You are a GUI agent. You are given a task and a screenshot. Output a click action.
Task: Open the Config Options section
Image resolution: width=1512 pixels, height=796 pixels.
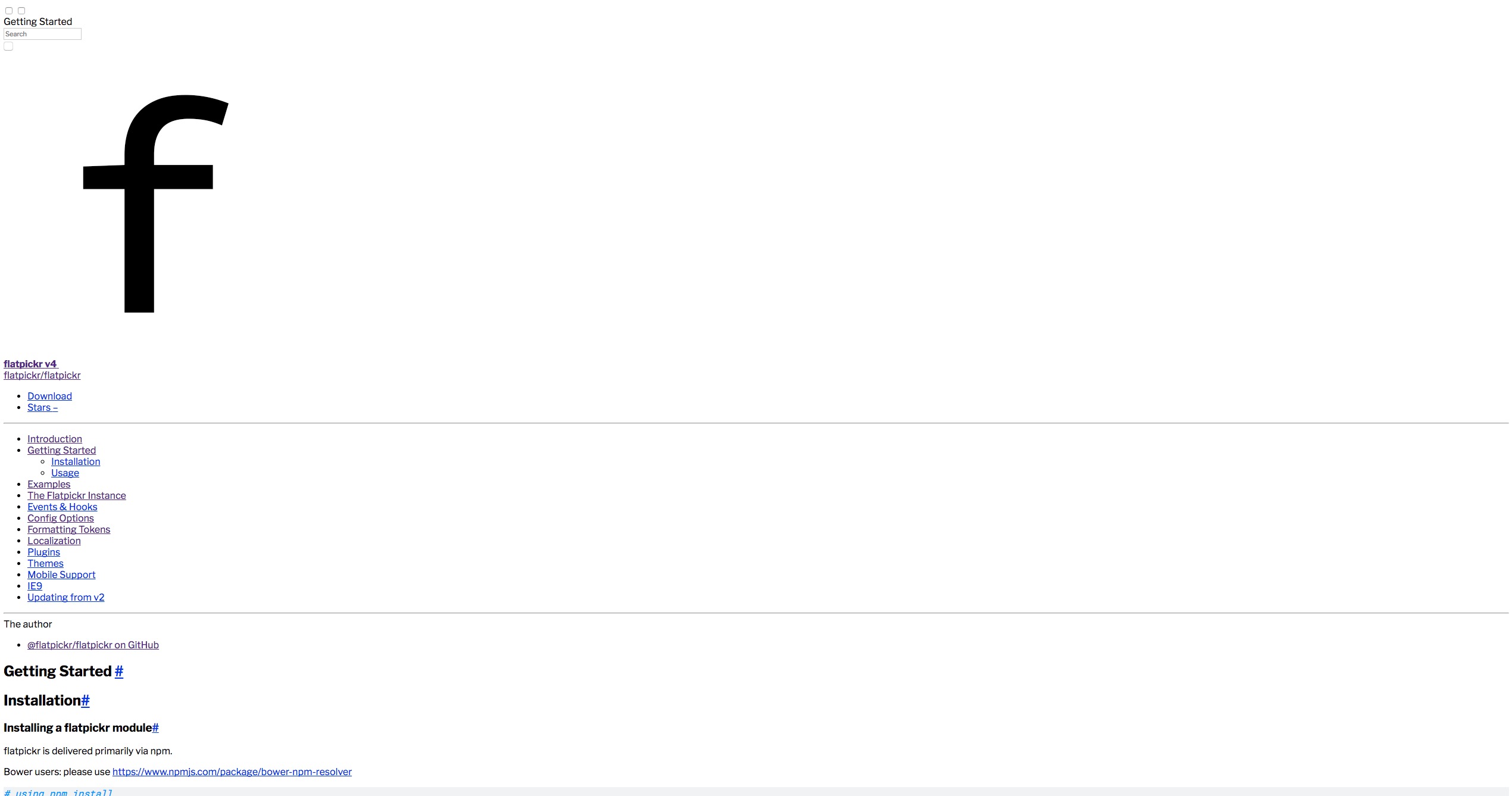(x=60, y=518)
